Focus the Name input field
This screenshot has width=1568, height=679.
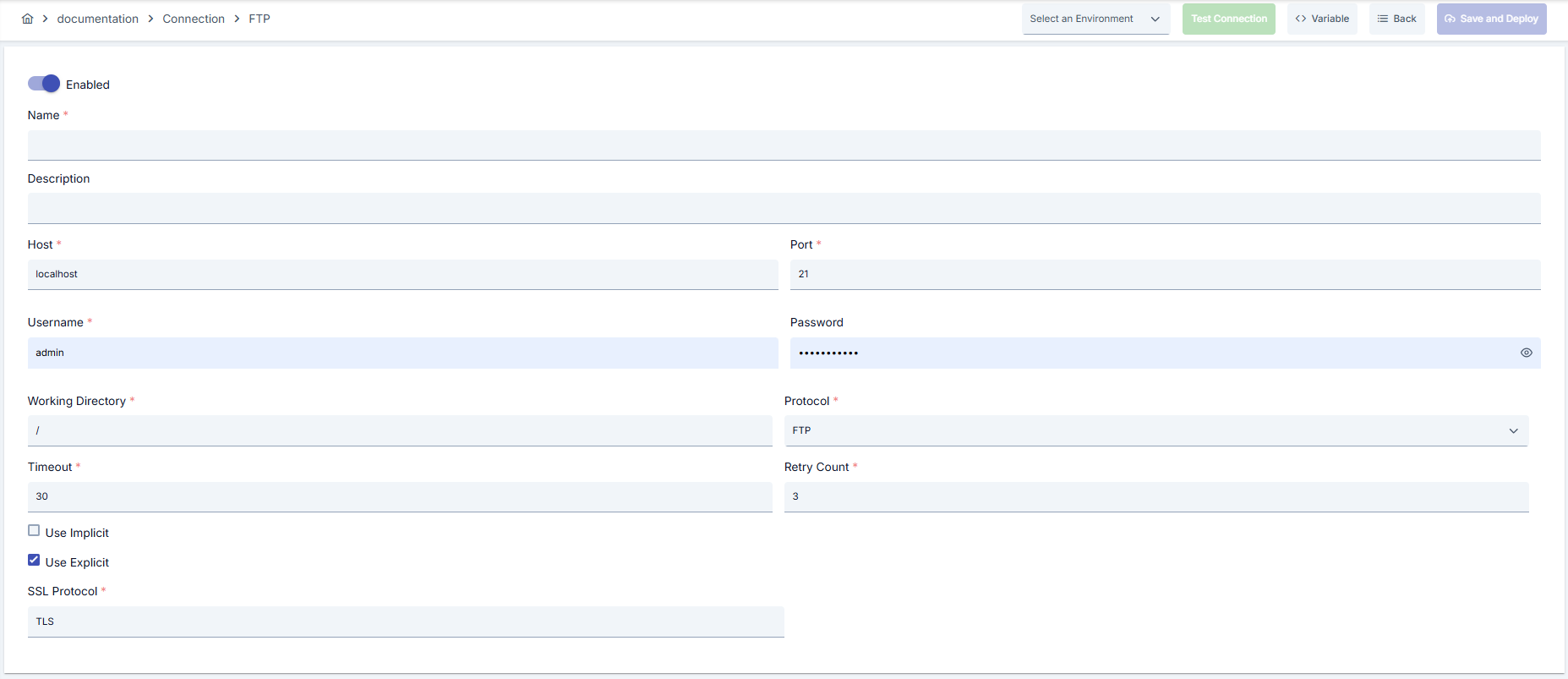click(x=784, y=145)
